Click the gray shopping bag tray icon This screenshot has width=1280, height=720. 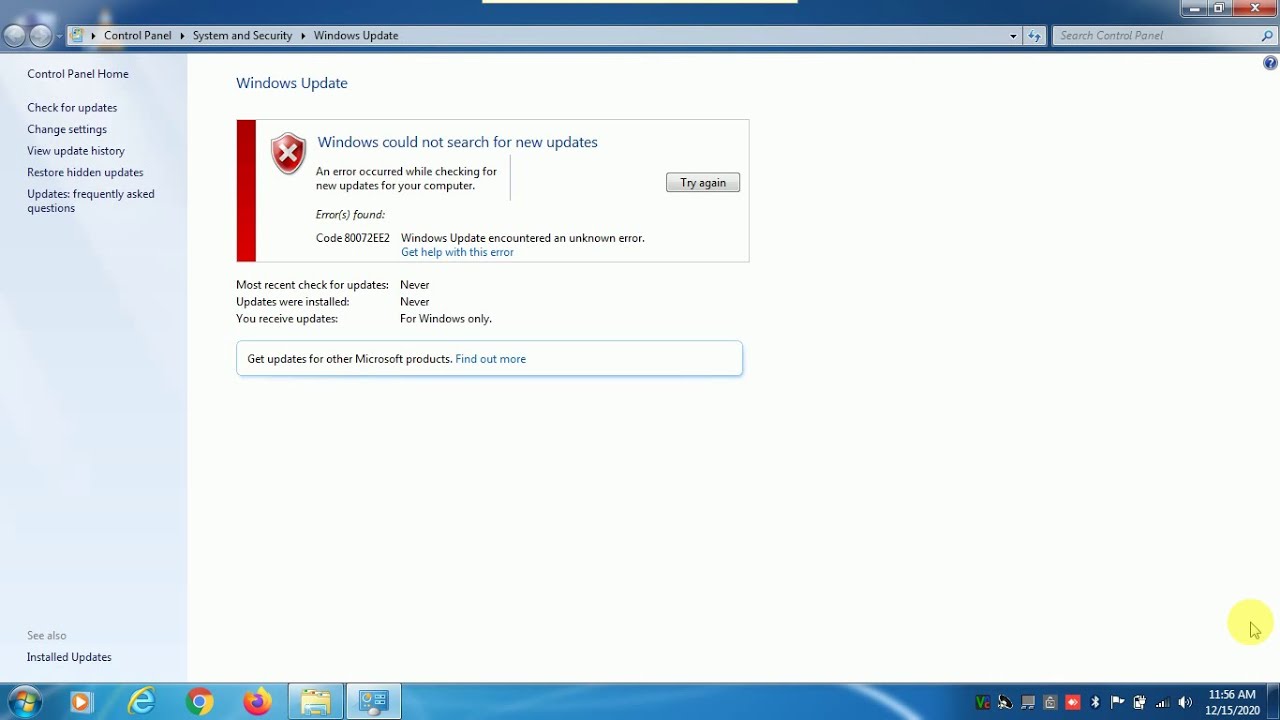pyautogui.click(x=1050, y=703)
